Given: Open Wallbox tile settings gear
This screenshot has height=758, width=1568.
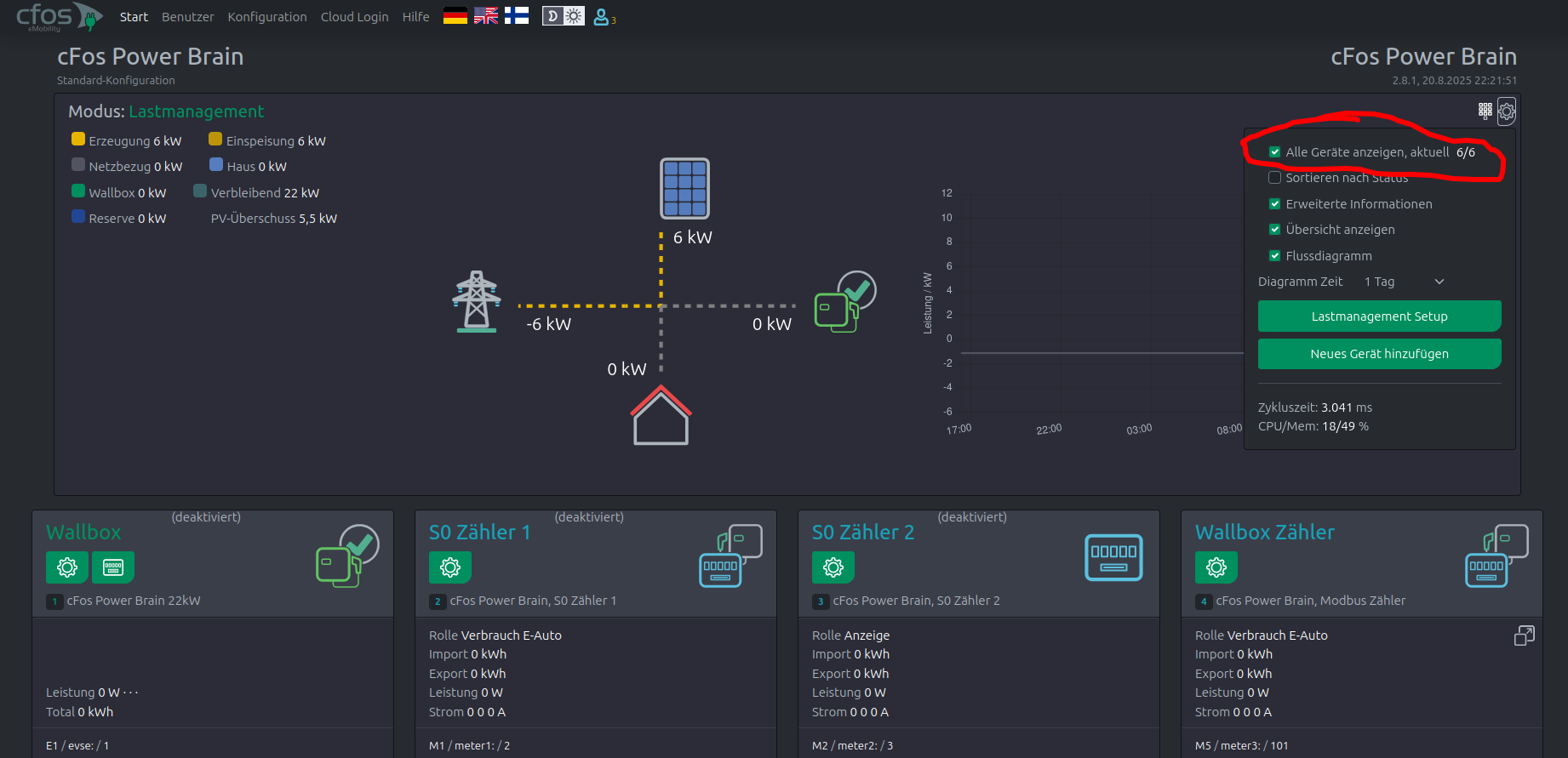Looking at the screenshot, I should click(67, 567).
